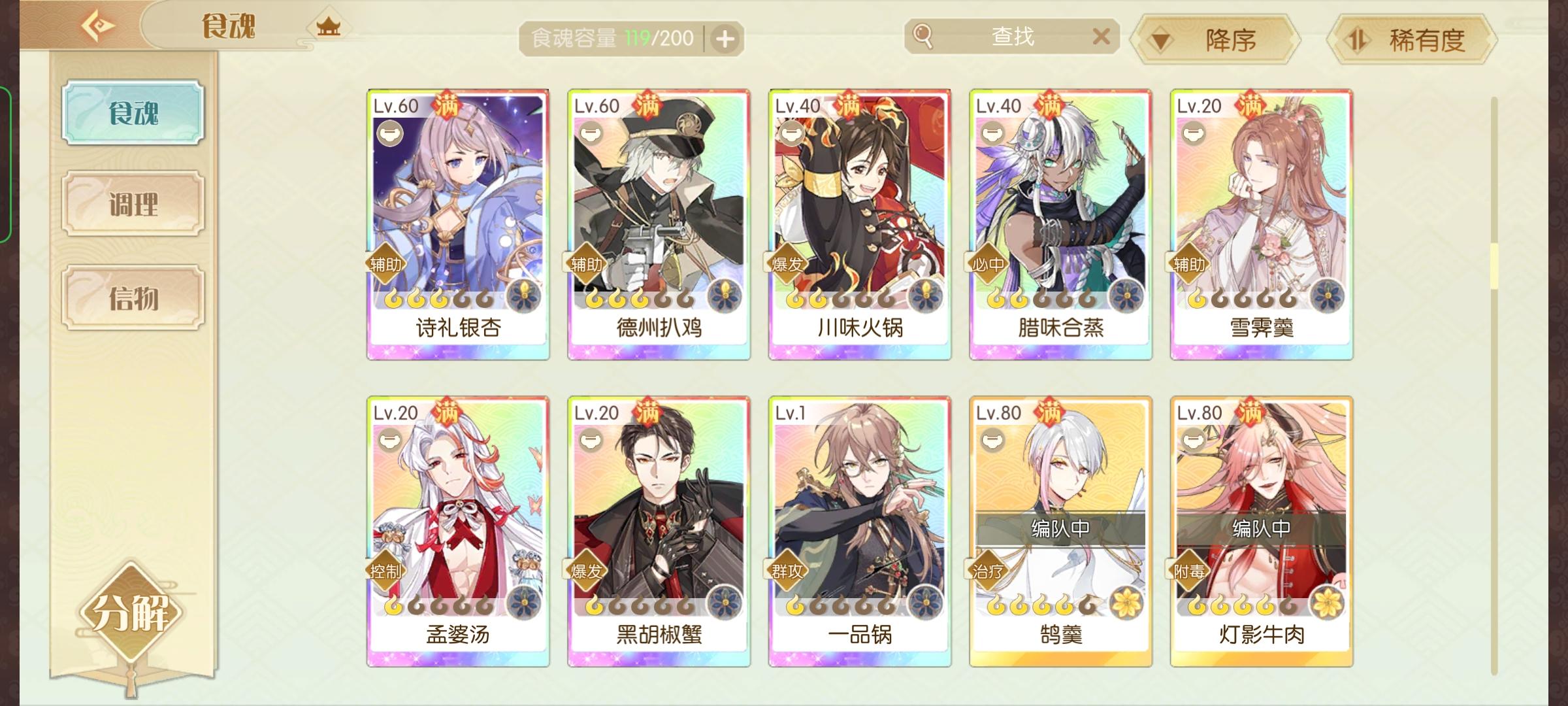Image resolution: width=1568 pixels, height=706 pixels.
Task: Click the 爆发 role badge on 川味火锅
Action: point(787,264)
